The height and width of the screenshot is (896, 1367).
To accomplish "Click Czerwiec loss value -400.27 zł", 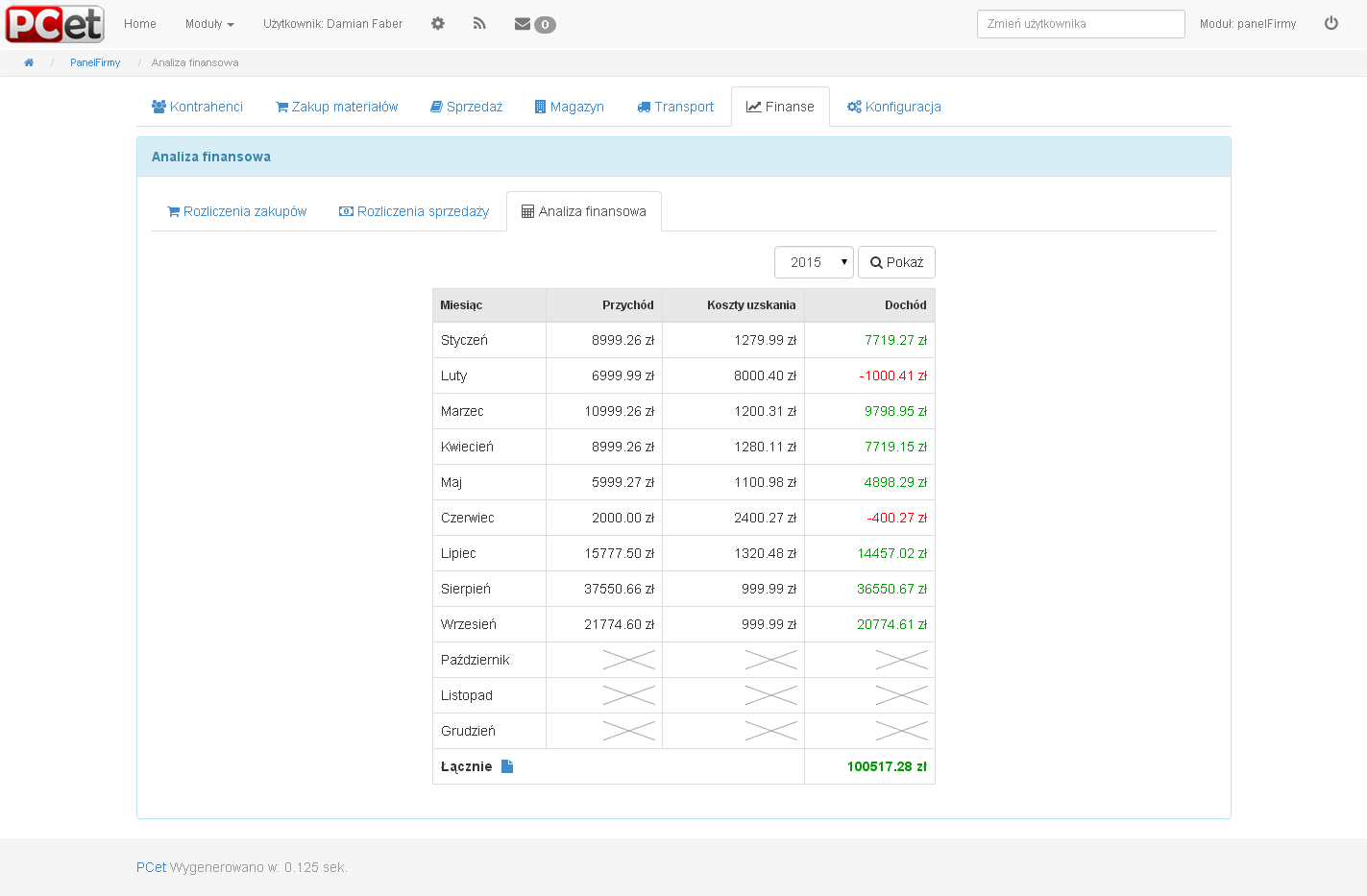I will pyautogui.click(x=897, y=518).
